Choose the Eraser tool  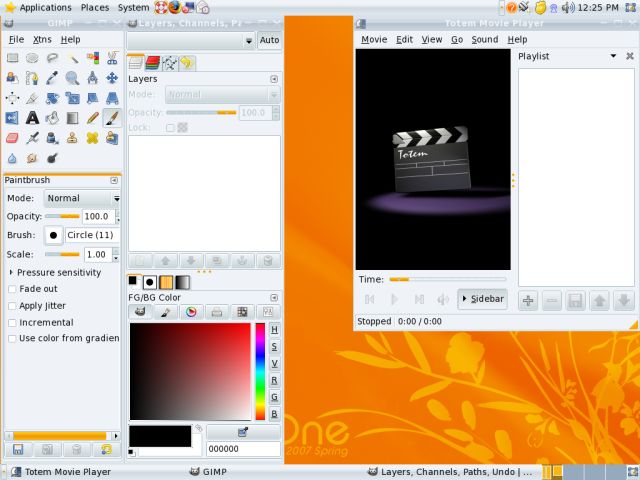(x=12, y=138)
